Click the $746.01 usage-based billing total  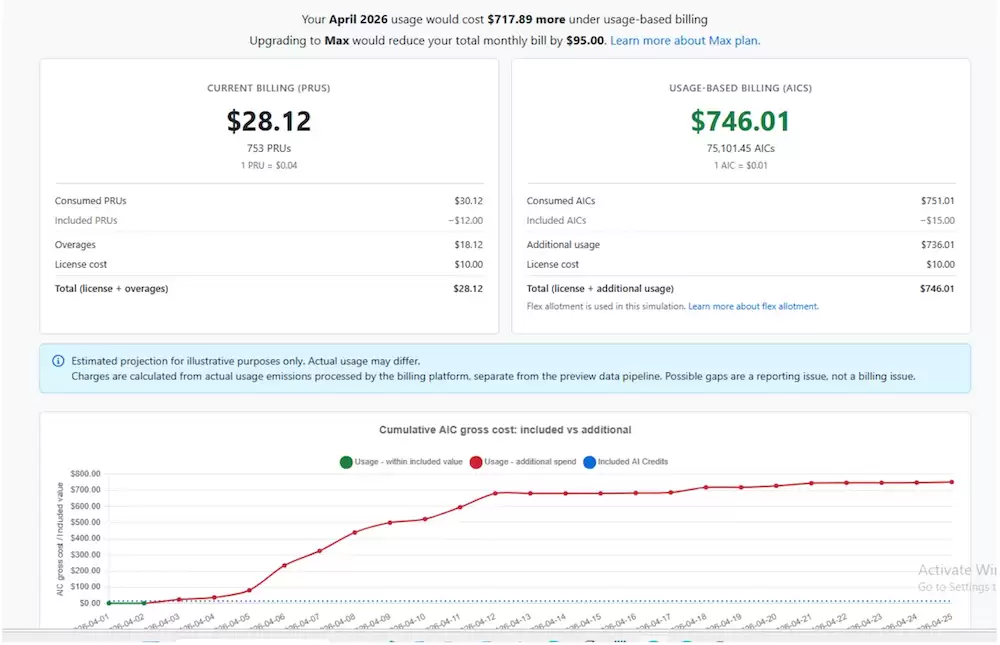(x=740, y=121)
